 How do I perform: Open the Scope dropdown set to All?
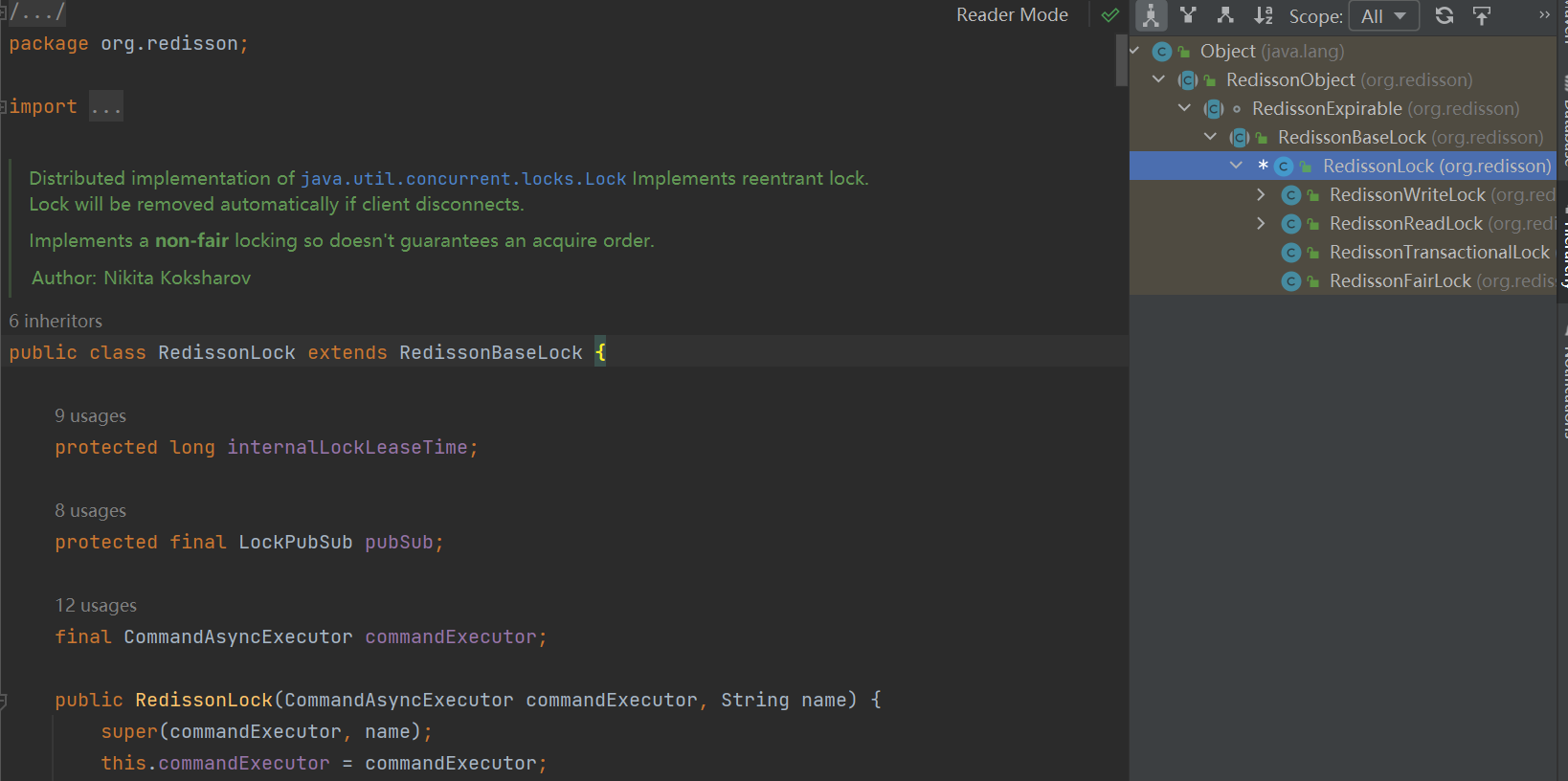pyautogui.click(x=1383, y=16)
